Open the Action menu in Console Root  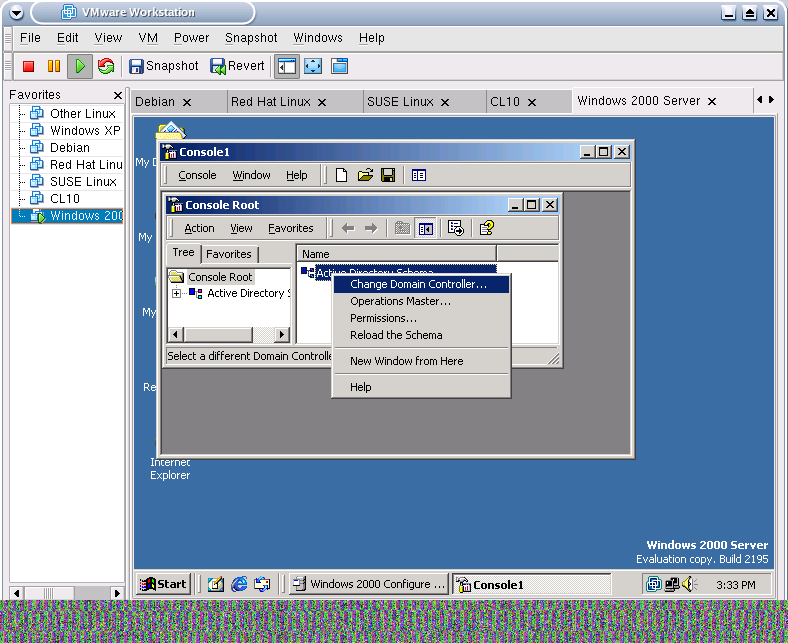pyautogui.click(x=199, y=229)
